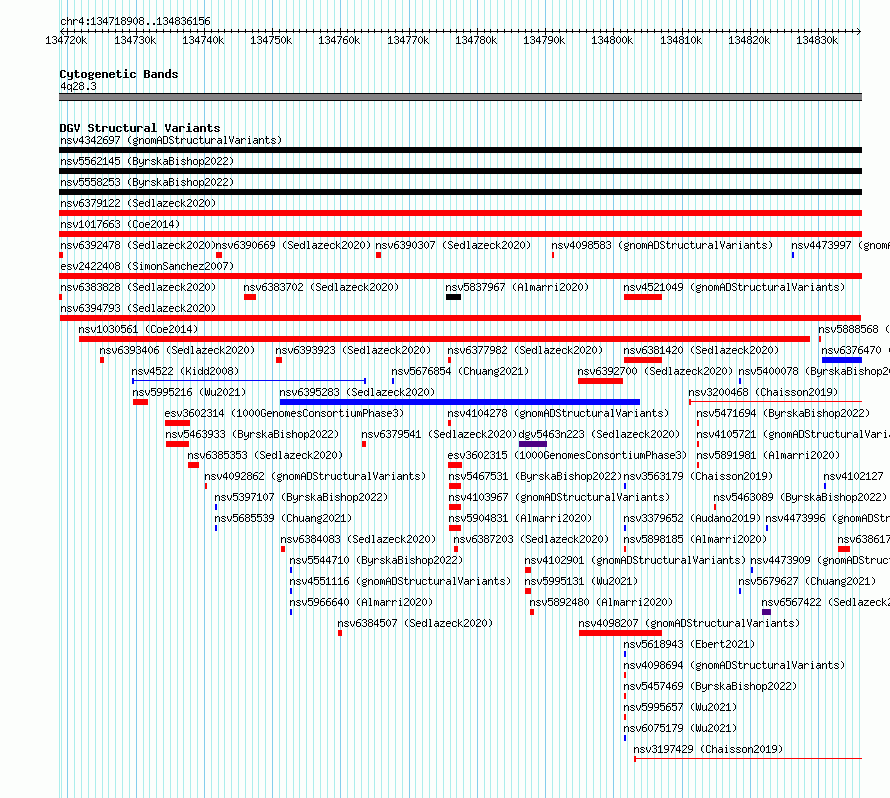Click red bar under nsv6383702
The height and width of the screenshot is (798, 890).
250,297
